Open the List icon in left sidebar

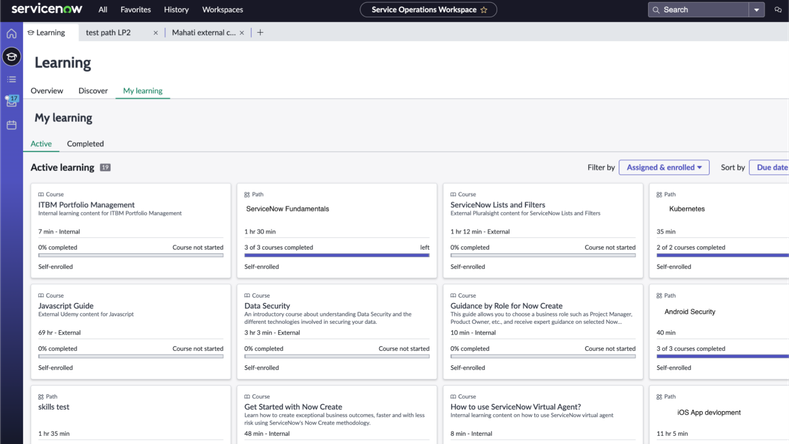[x=12, y=79]
